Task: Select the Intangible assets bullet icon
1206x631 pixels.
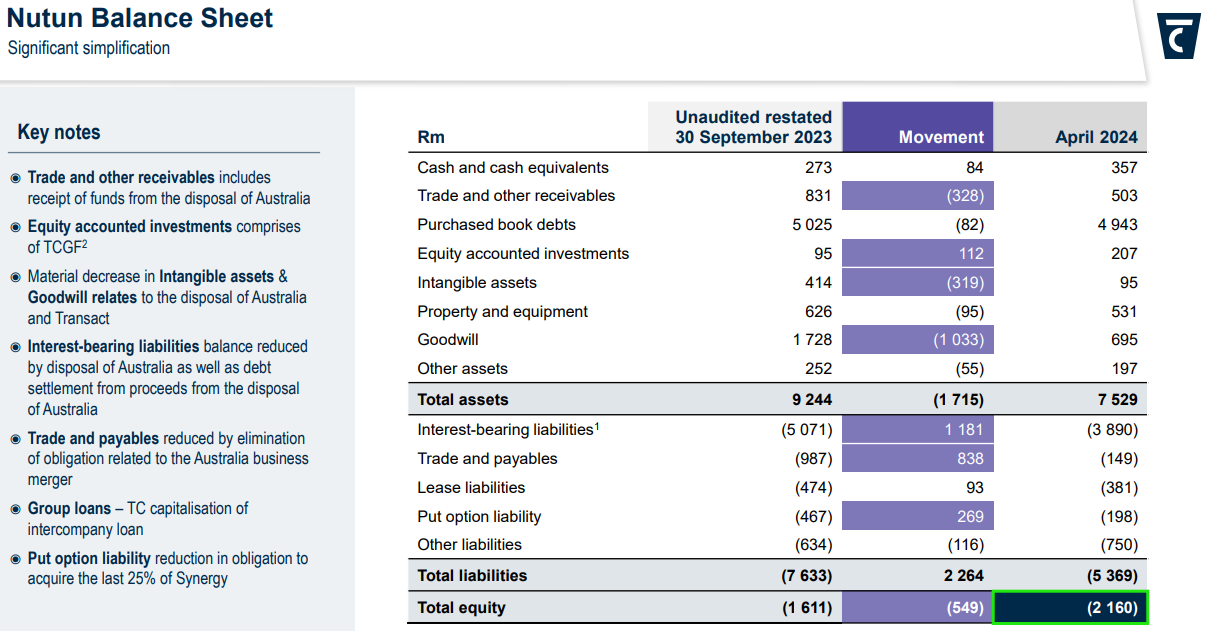Action: [x=14, y=277]
